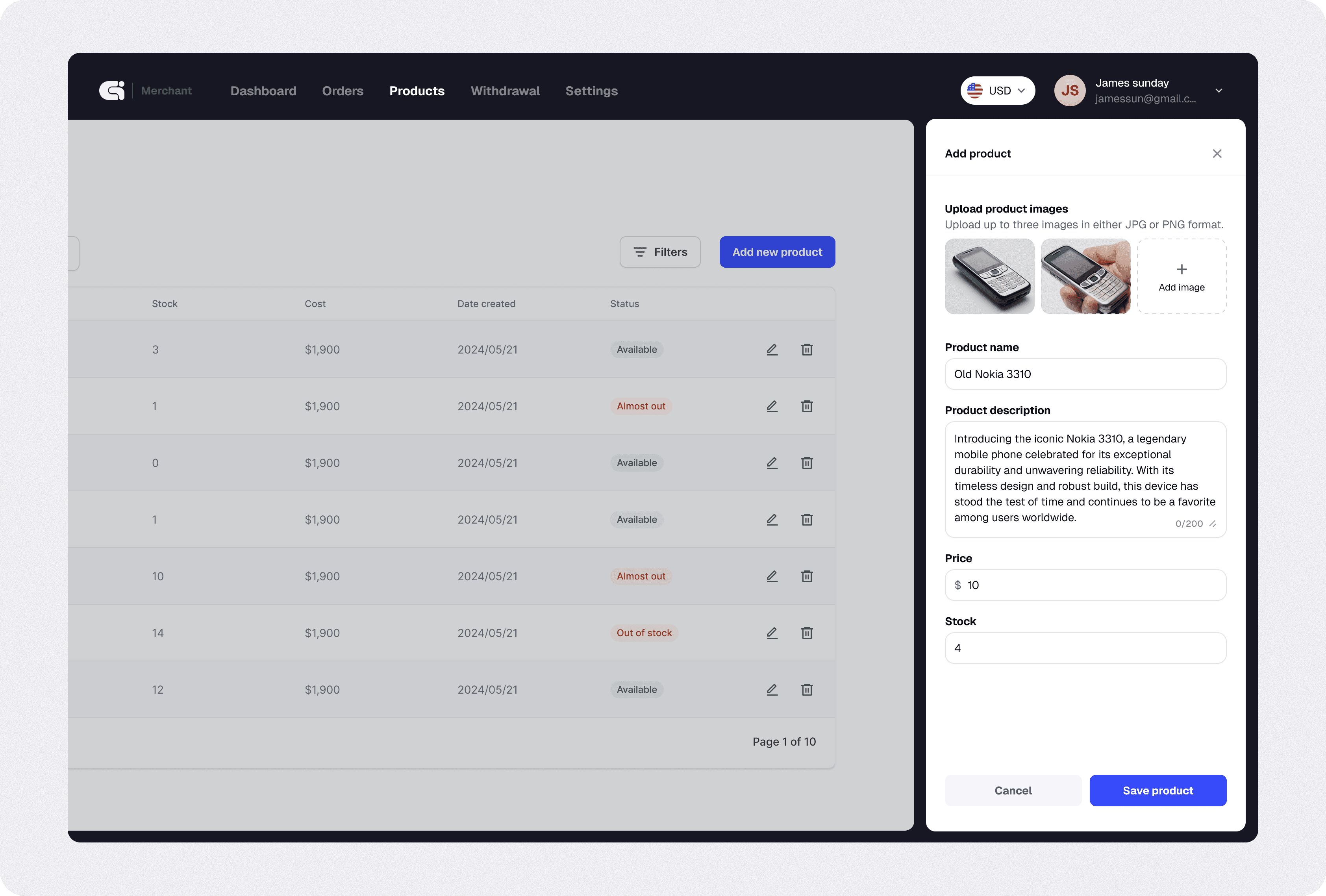Open the Withdrawal page
Image resolution: width=1326 pixels, height=896 pixels.
505,91
